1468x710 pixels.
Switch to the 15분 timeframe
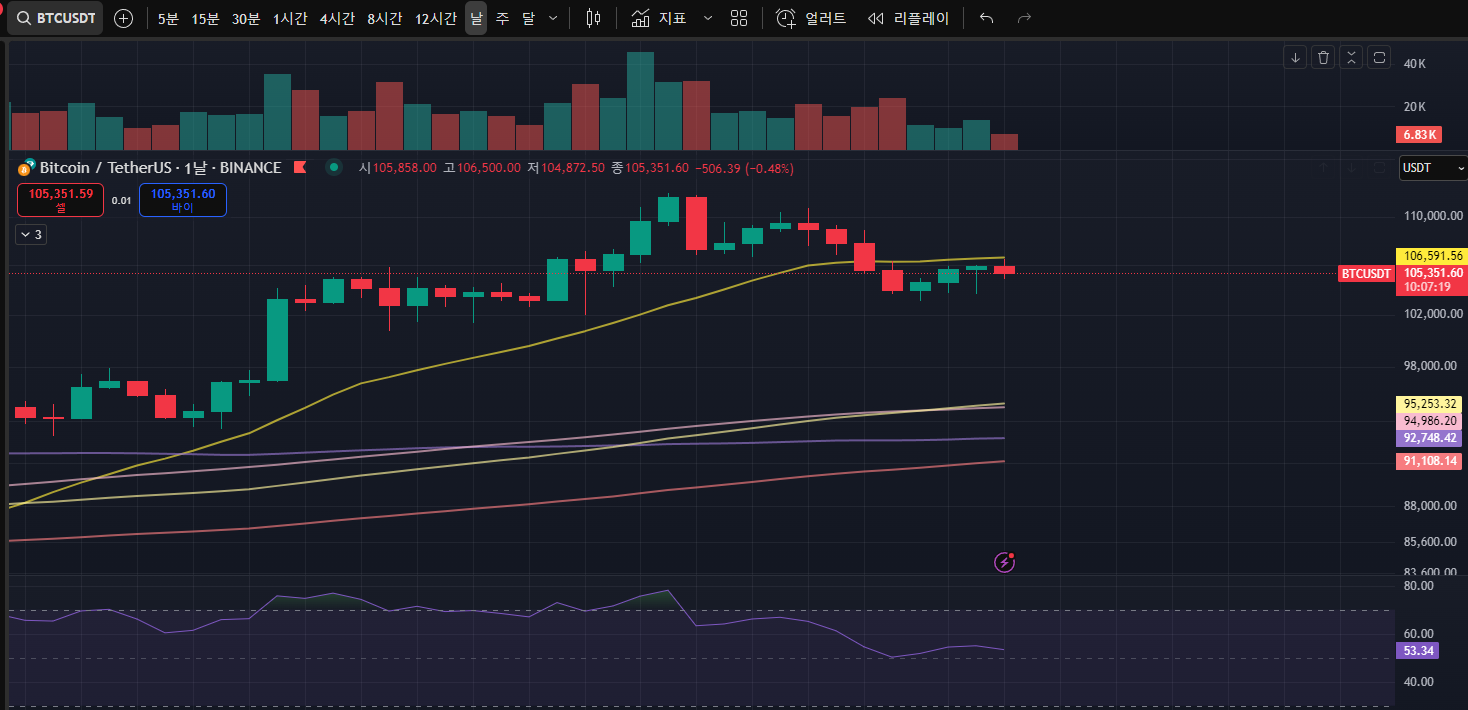pos(205,18)
